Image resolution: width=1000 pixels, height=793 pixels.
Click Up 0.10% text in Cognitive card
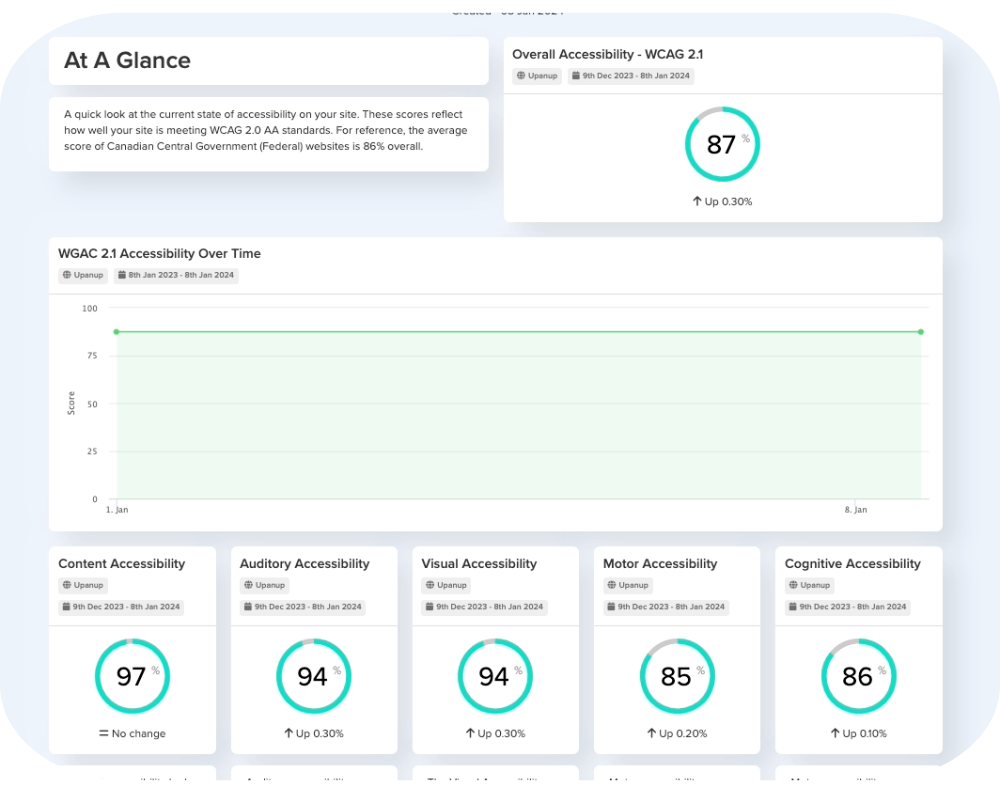point(865,734)
